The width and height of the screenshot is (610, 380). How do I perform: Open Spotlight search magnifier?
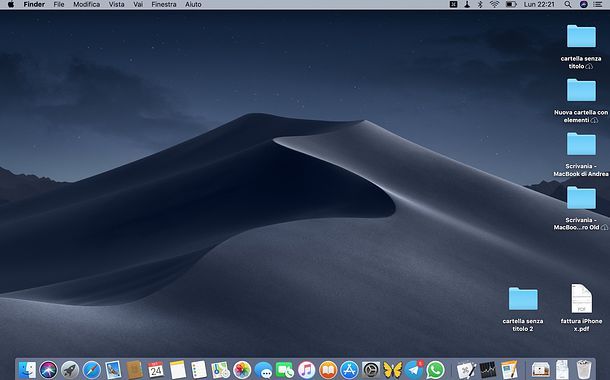pyautogui.click(x=568, y=4)
